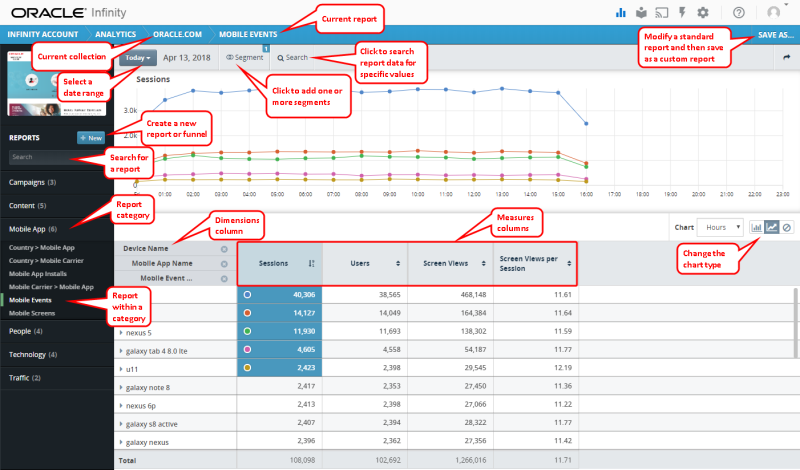Go to Analytics breadcrumb
The height and width of the screenshot is (470, 800).
116,34
